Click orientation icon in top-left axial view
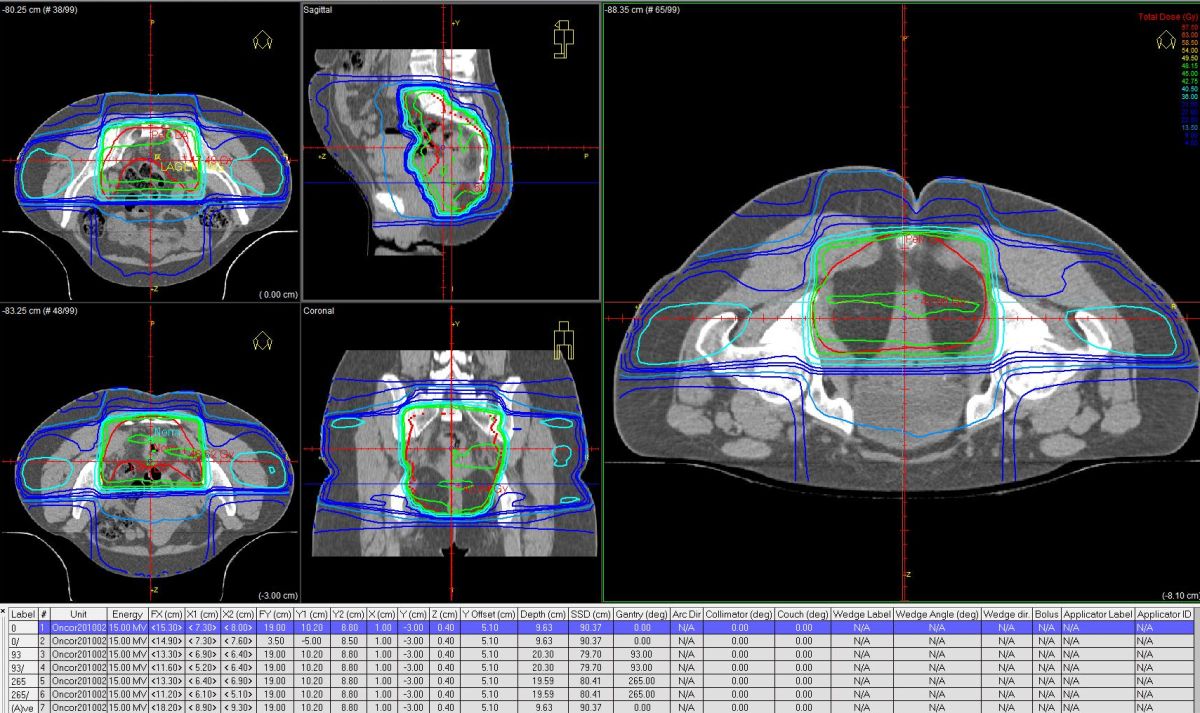Screen dimensions: 1200x713 tap(264, 40)
